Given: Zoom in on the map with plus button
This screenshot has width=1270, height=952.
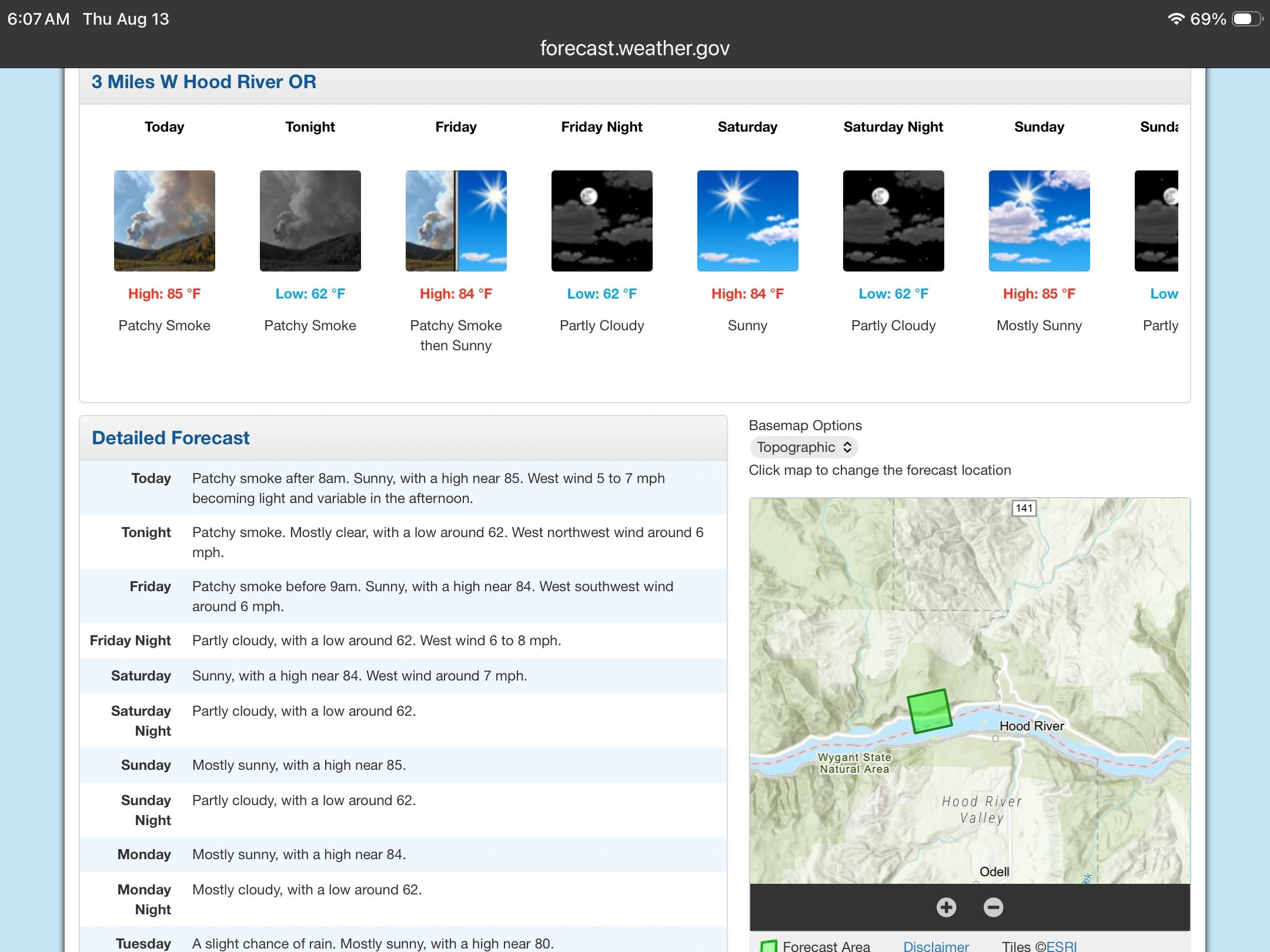Looking at the screenshot, I should tap(947, 907).
